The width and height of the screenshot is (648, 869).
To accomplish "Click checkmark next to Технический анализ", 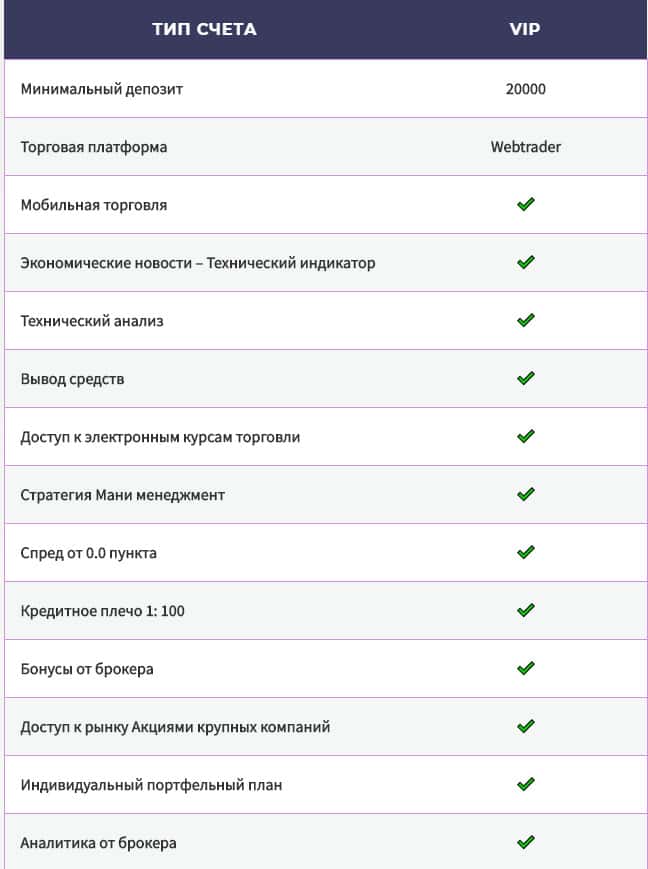I will pyautogui.click(x=525, y=320).
